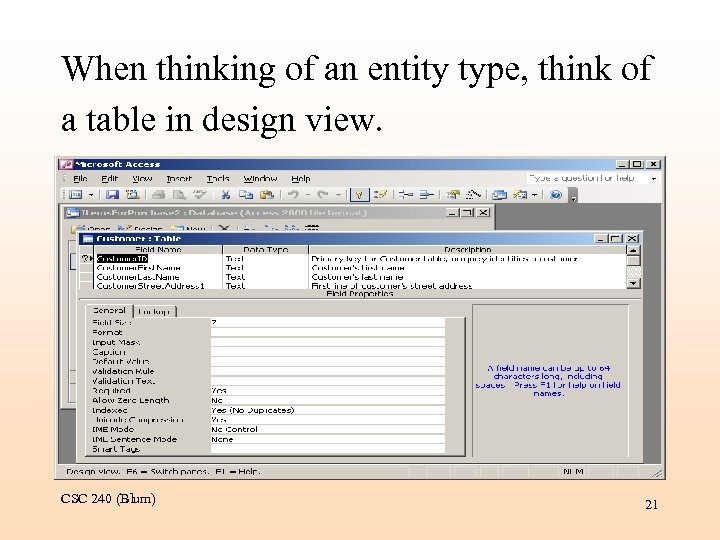Expand the help question box dropdown arrow
The image size is (720, 540).
click(654, 178)
